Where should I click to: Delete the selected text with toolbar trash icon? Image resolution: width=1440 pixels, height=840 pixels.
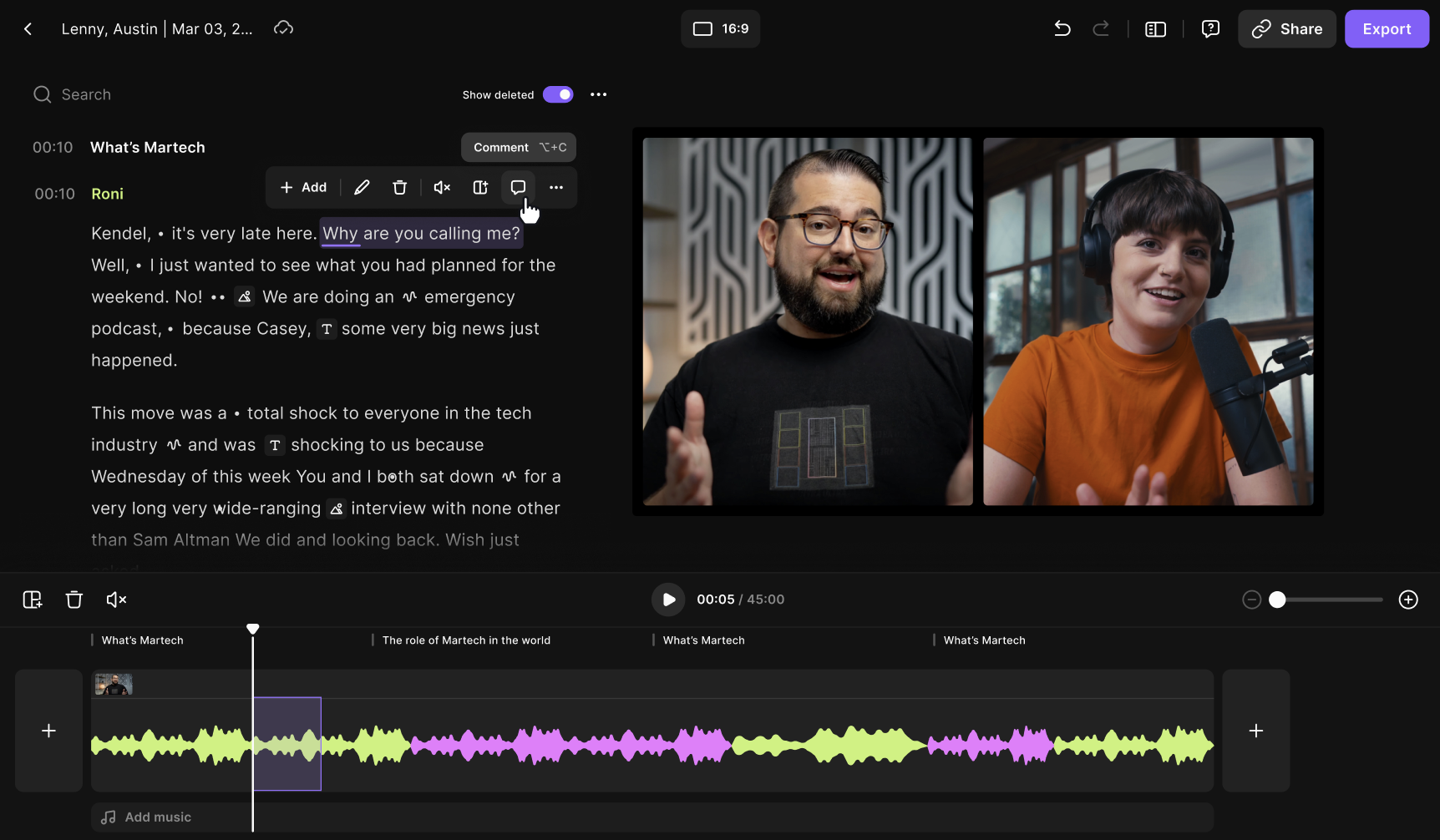[400, 188]
